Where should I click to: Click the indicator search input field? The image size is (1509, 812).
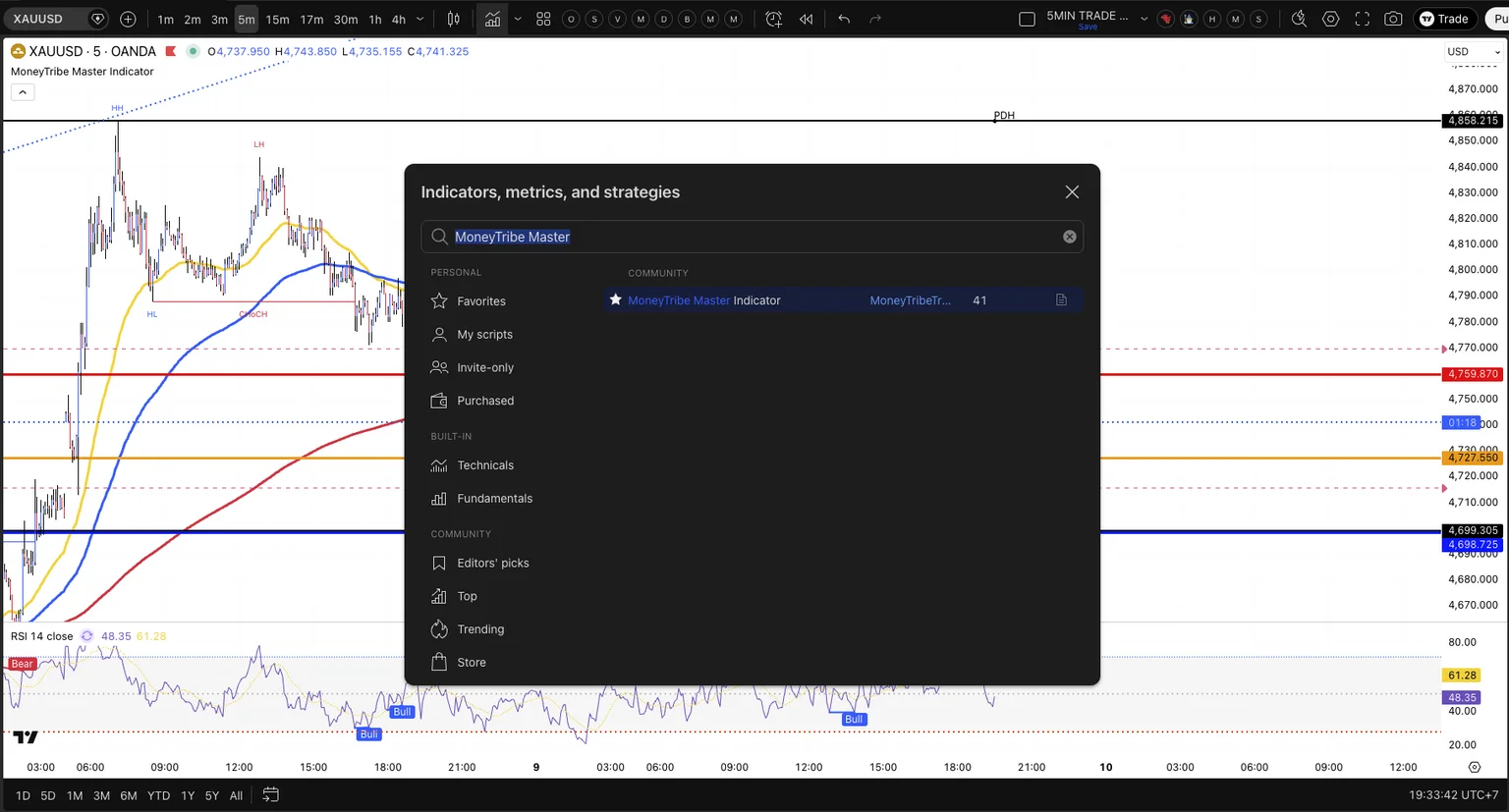pos(753,237)
